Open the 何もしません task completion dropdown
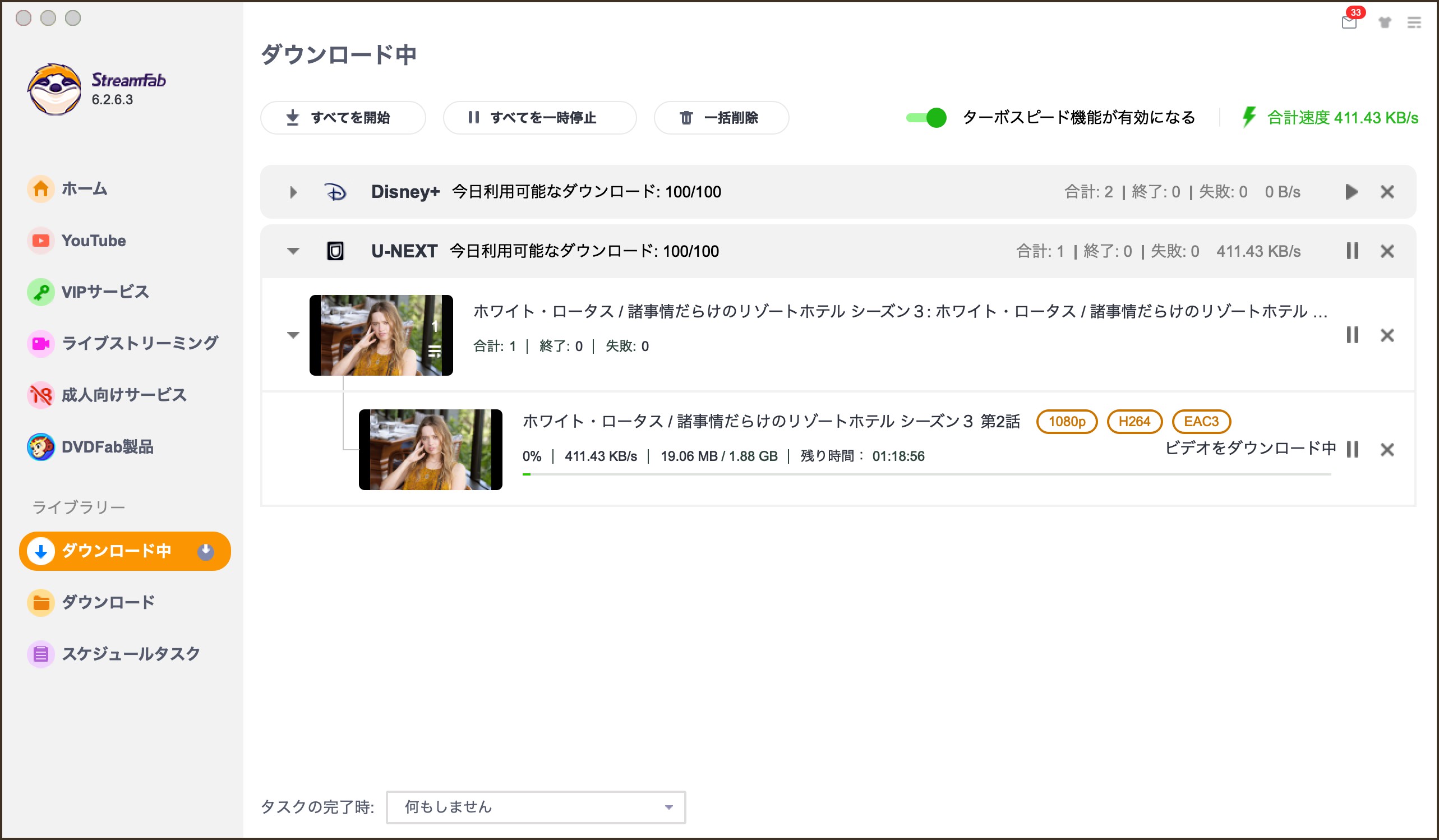Image resolution: width=1439 pixels, height=840 pixels. 534,807
